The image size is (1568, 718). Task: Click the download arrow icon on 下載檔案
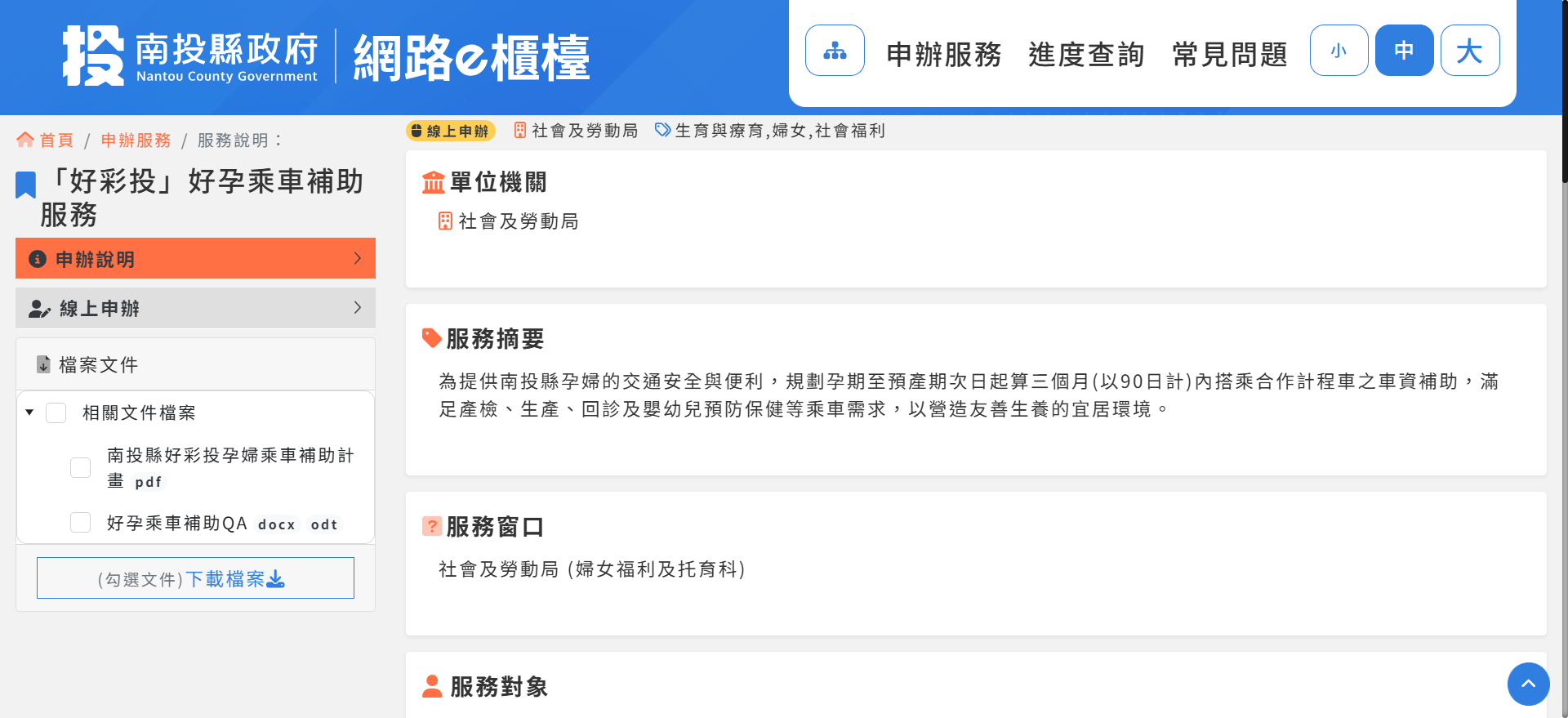click(276, 579)
